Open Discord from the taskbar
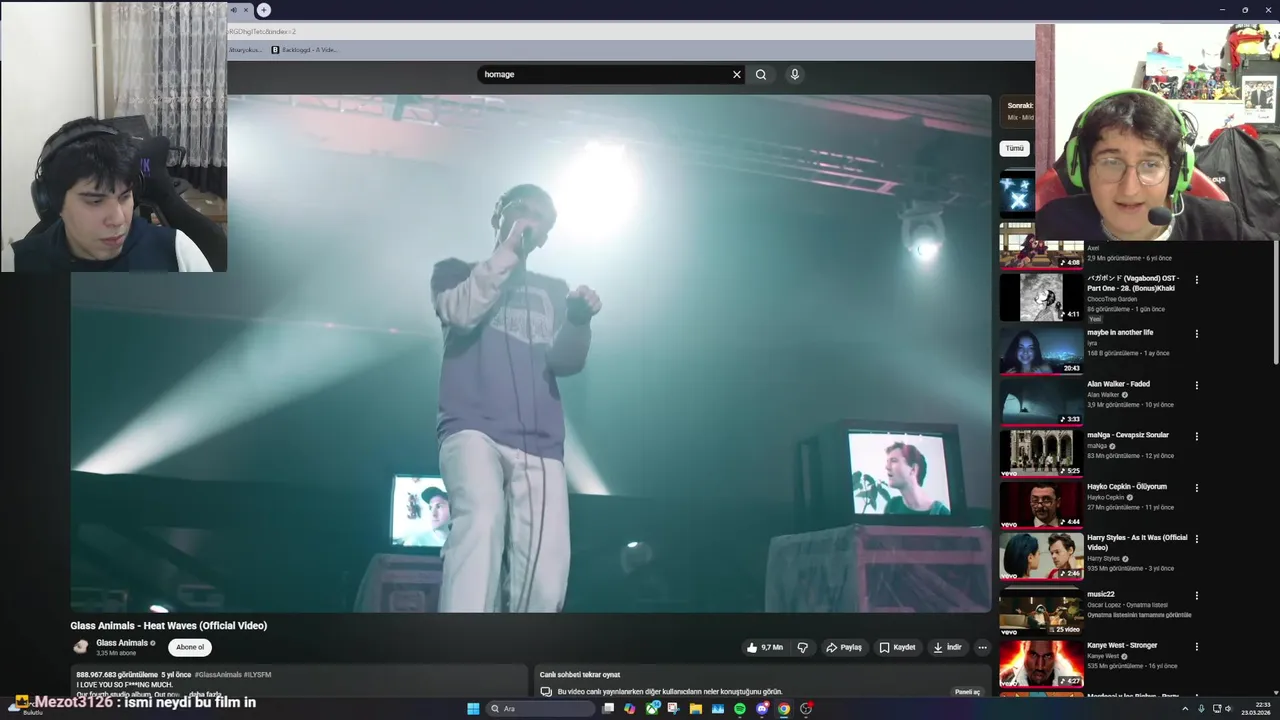 762,709
